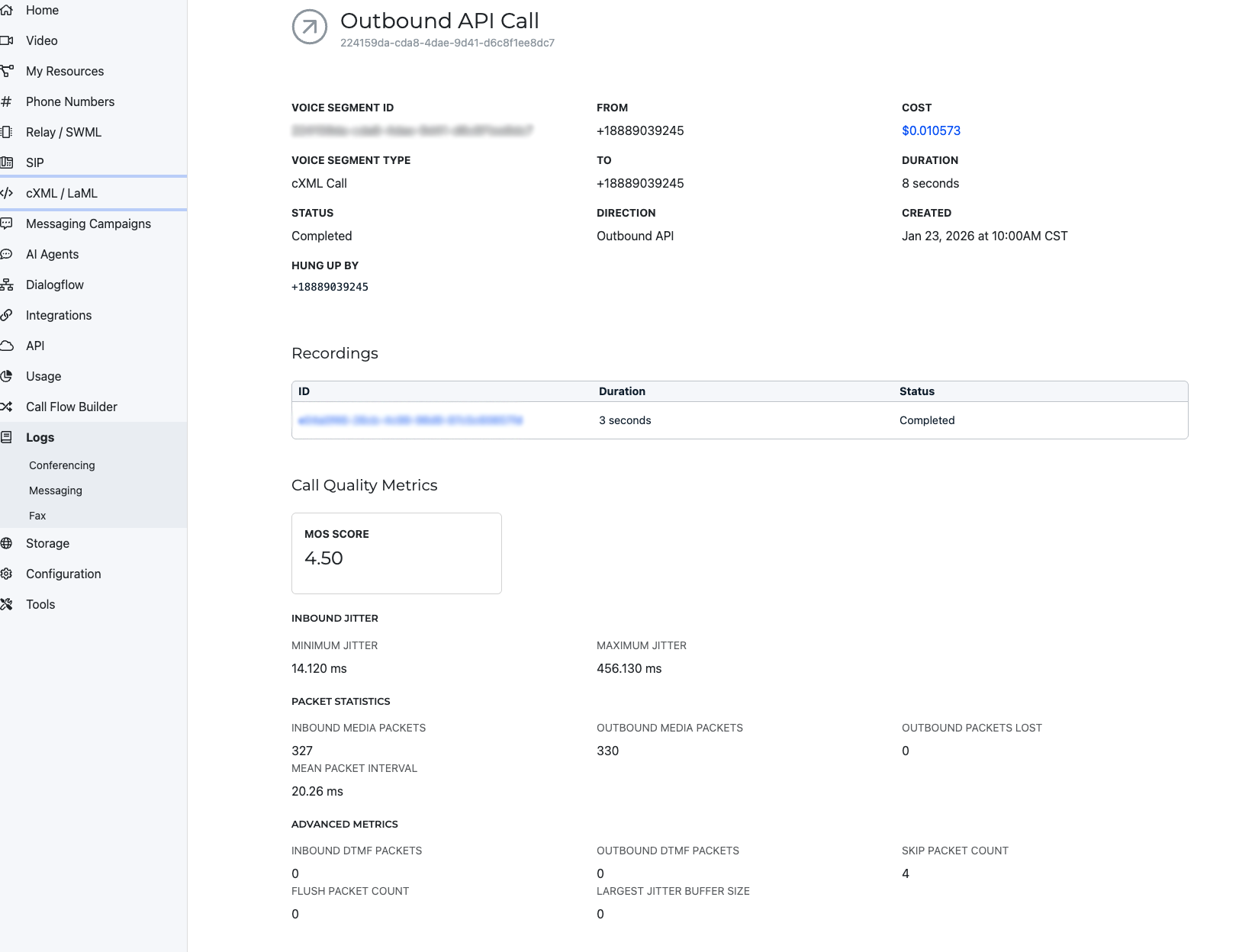Click the Configuration gear icon
Viewport: 1239px width, 952px height.
pos(7,574)
